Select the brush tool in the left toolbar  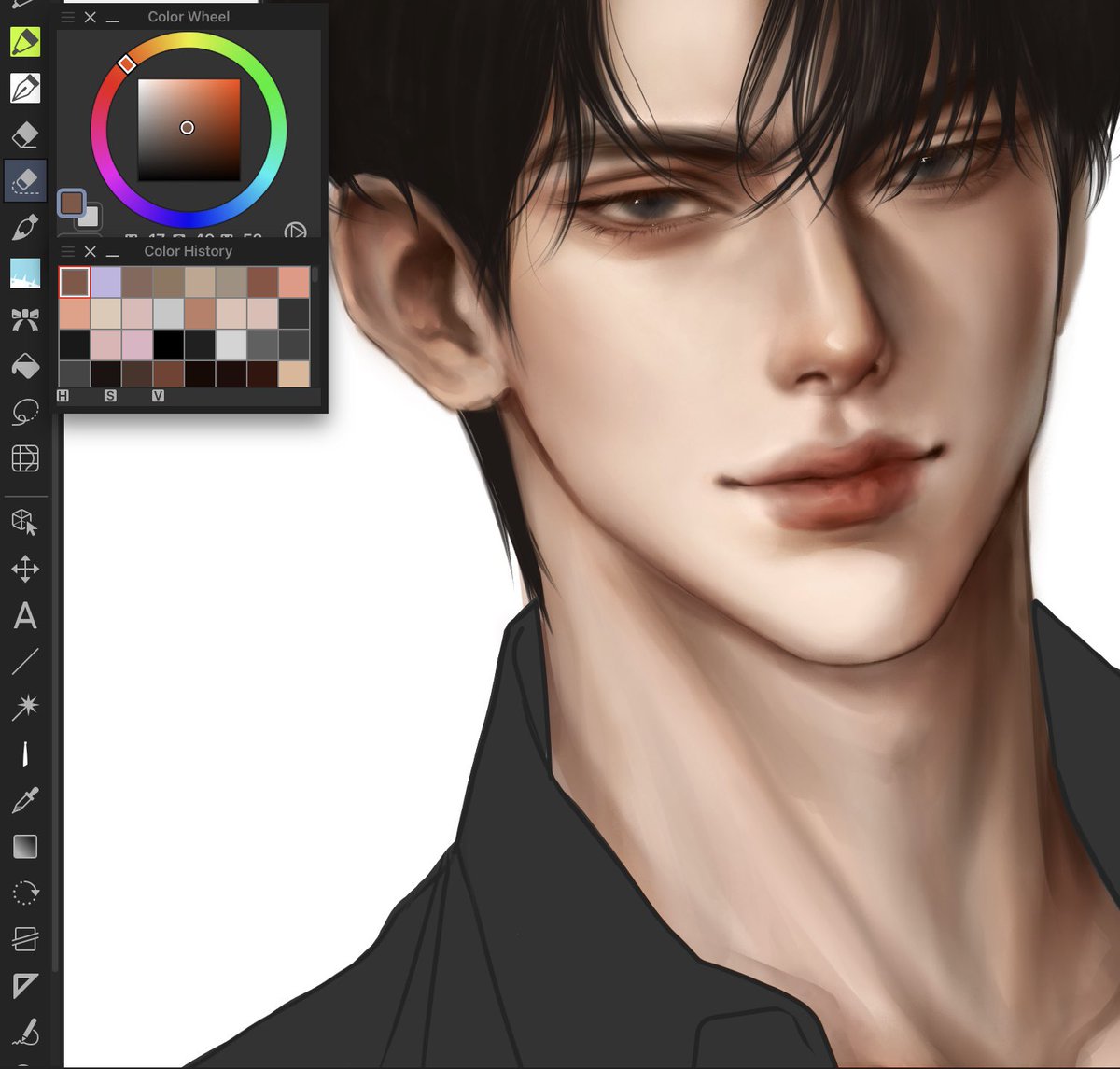pyautogui.click(x=25, y=227)
